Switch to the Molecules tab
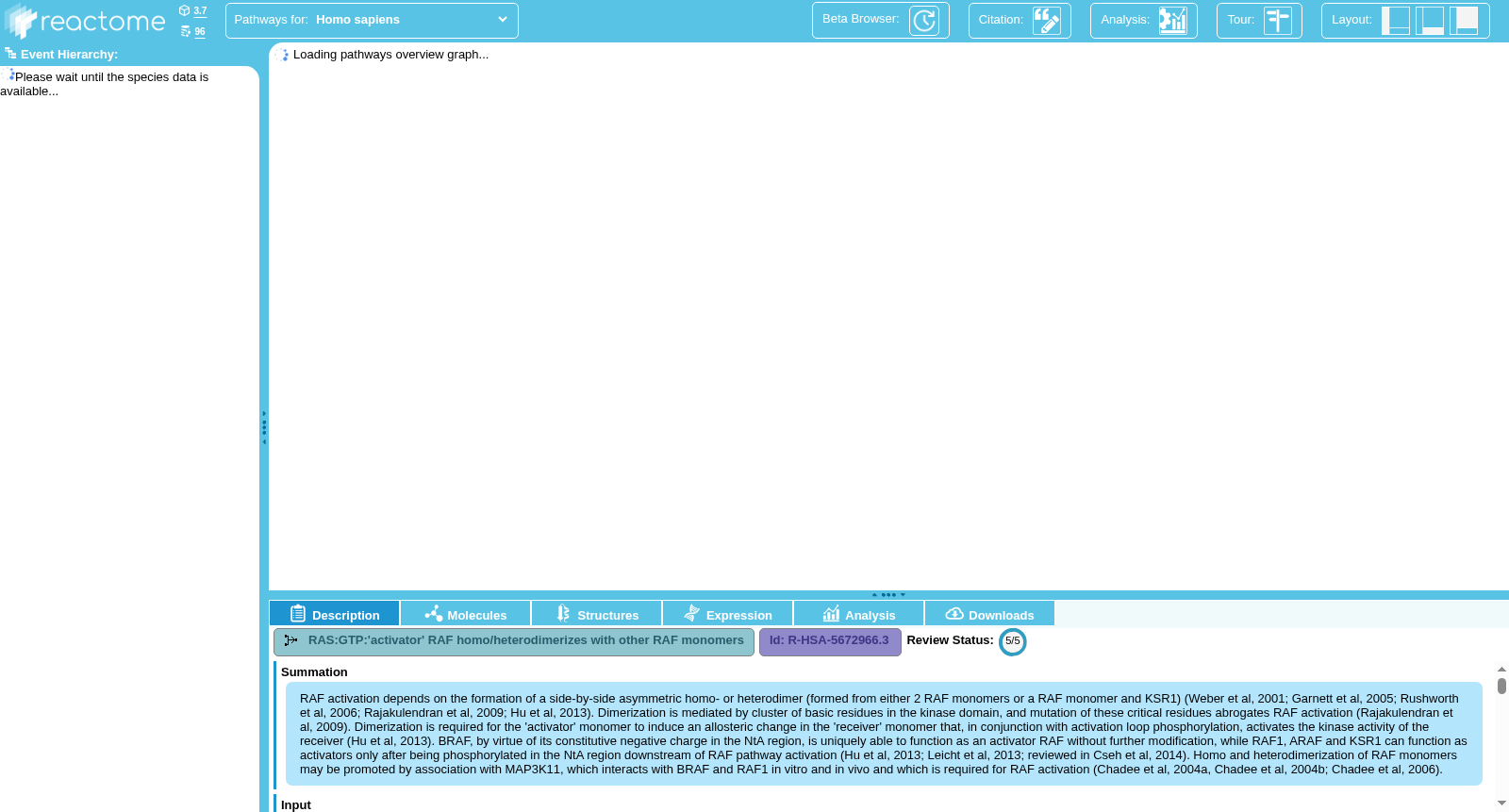The height and width of the screenshot is (812, 1509). (466, 614)
